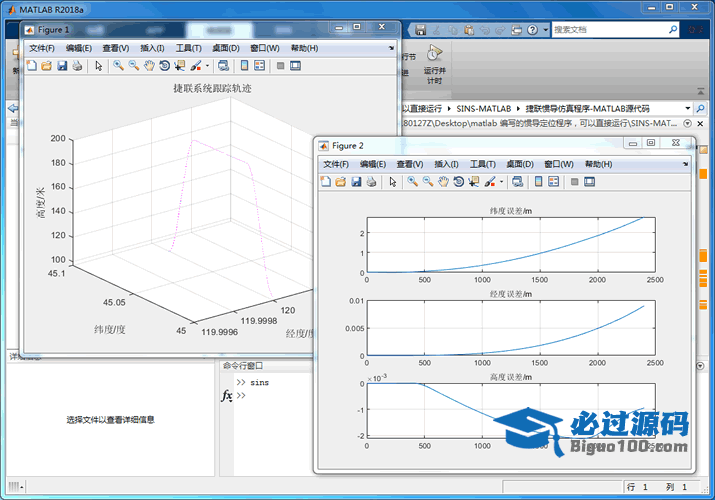Open 桌面(D) menu in Figure 2

(x=520, y=164)
